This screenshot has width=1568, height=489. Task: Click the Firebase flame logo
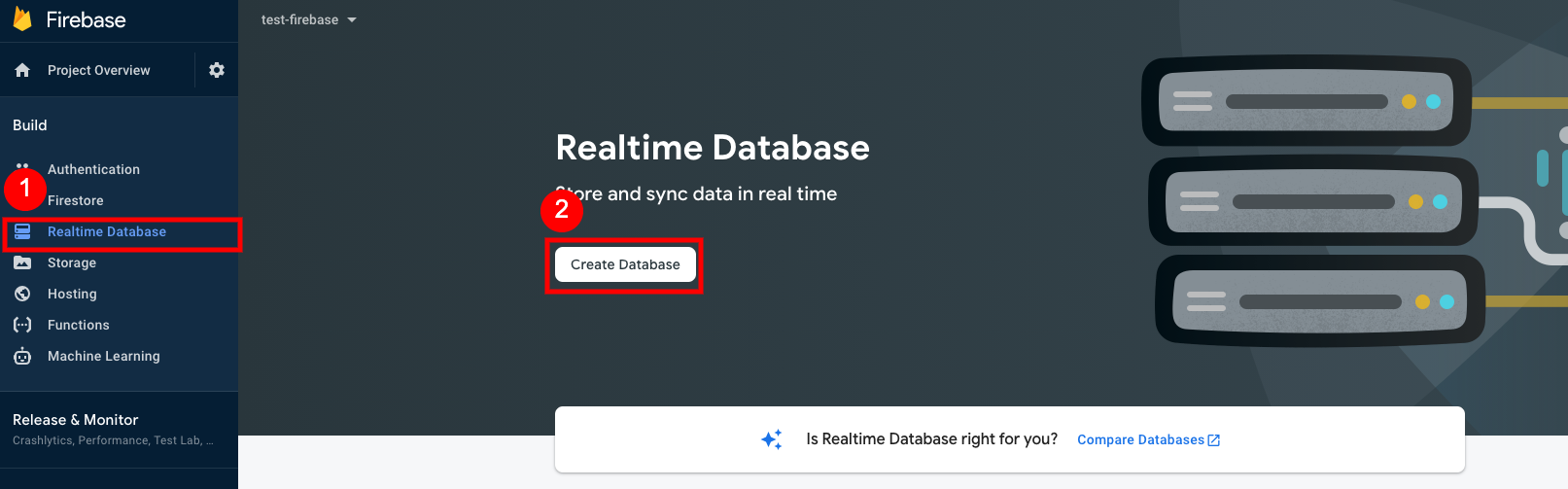pos(22,19)
